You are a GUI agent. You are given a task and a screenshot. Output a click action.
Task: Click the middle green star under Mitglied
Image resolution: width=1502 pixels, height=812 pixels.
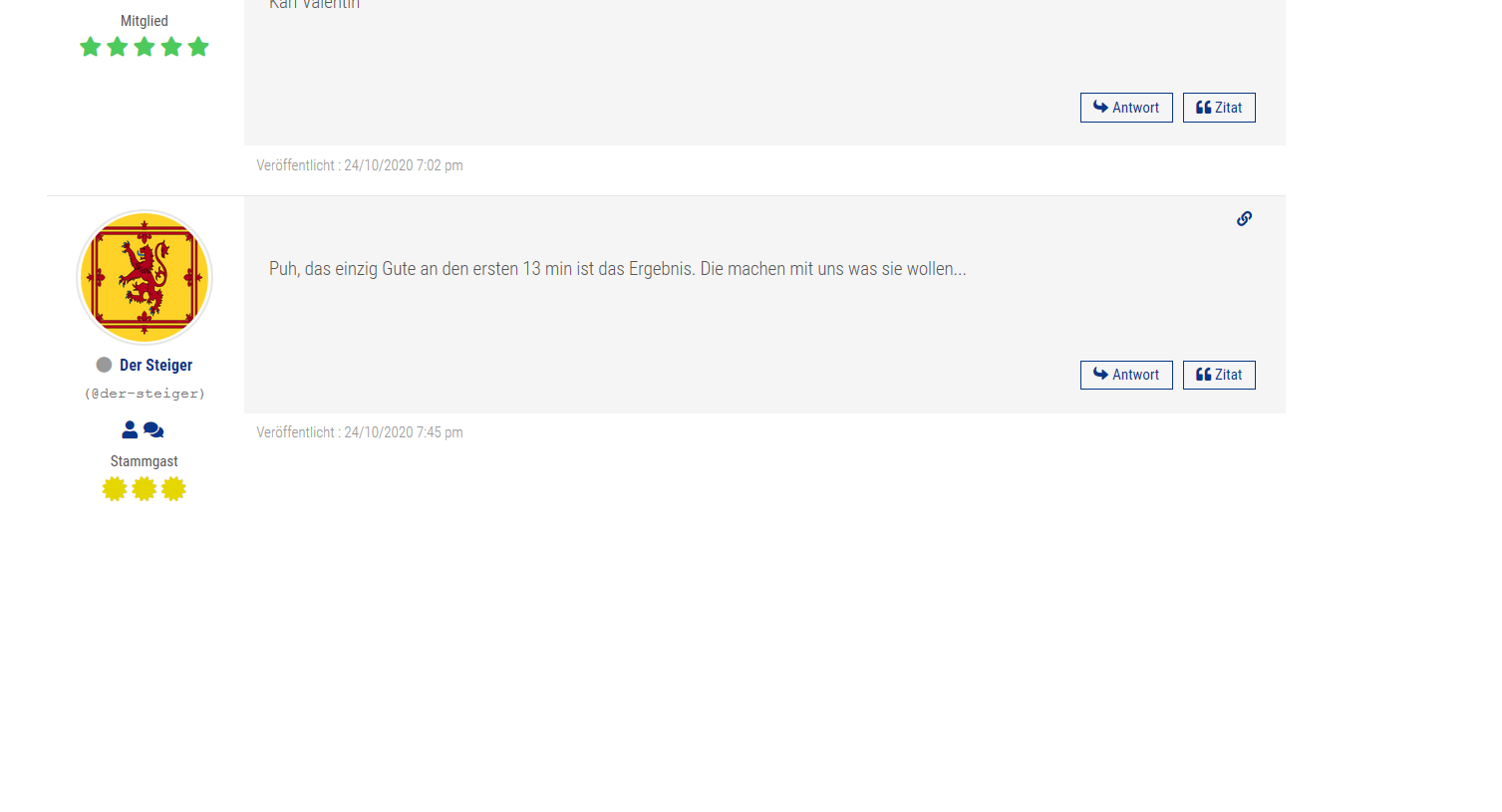click(145, 47)
